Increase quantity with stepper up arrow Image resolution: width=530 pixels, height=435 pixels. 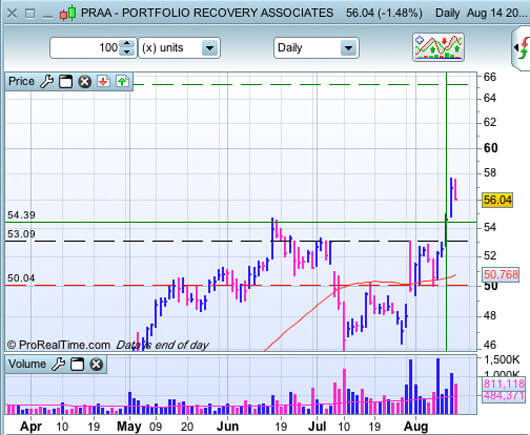127,44
